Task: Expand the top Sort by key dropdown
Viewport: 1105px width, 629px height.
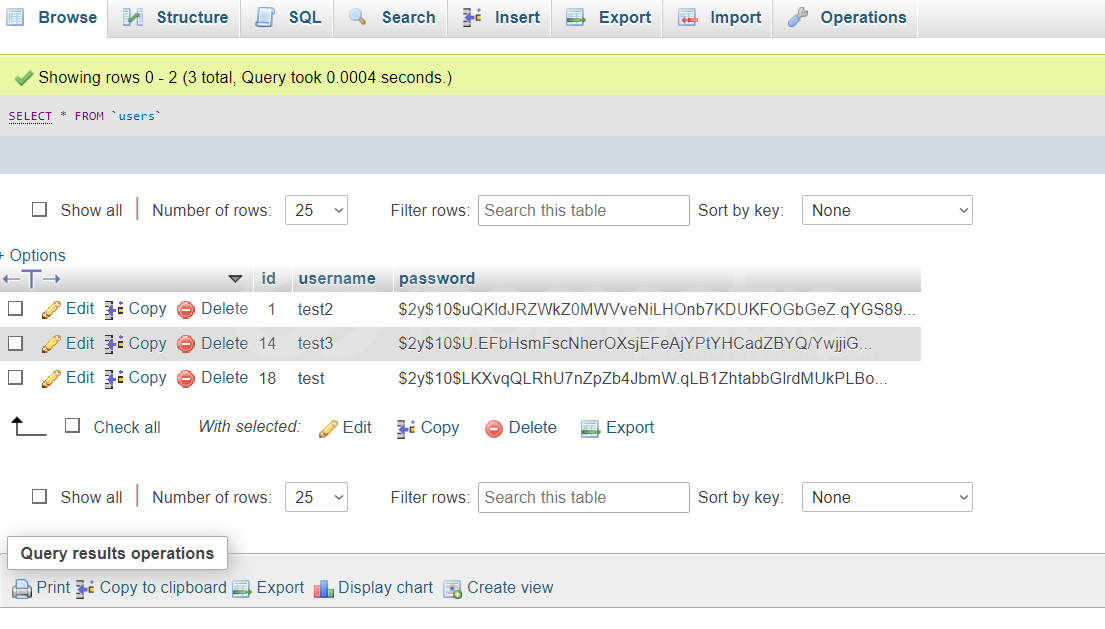Action: (886, 210)
